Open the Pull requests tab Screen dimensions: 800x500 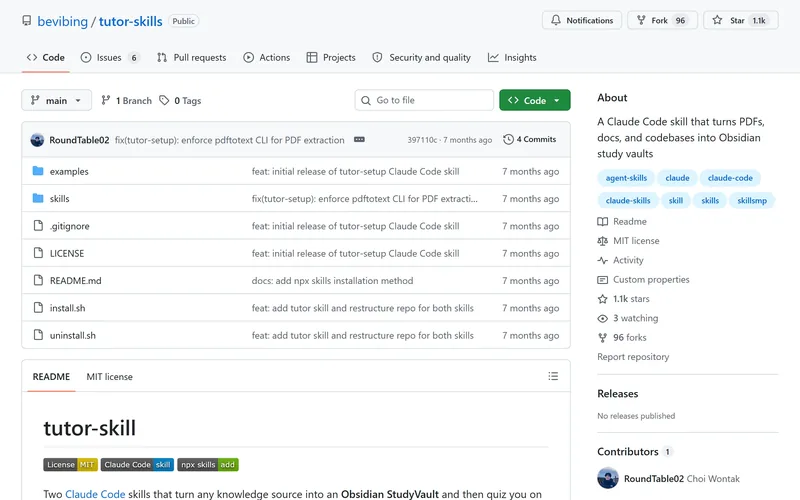[x=192, y=58]
